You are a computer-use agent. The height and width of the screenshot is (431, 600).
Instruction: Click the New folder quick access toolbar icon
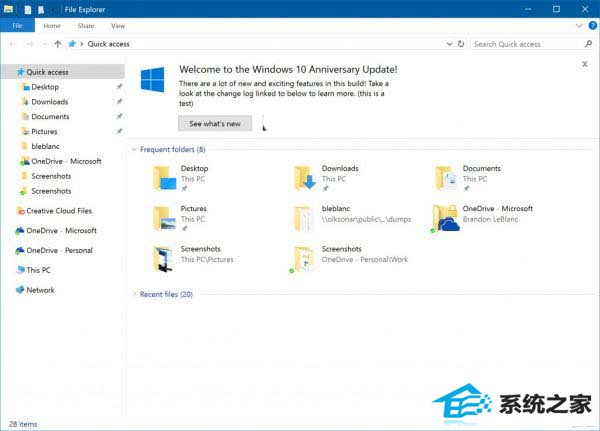click(41, 10)
